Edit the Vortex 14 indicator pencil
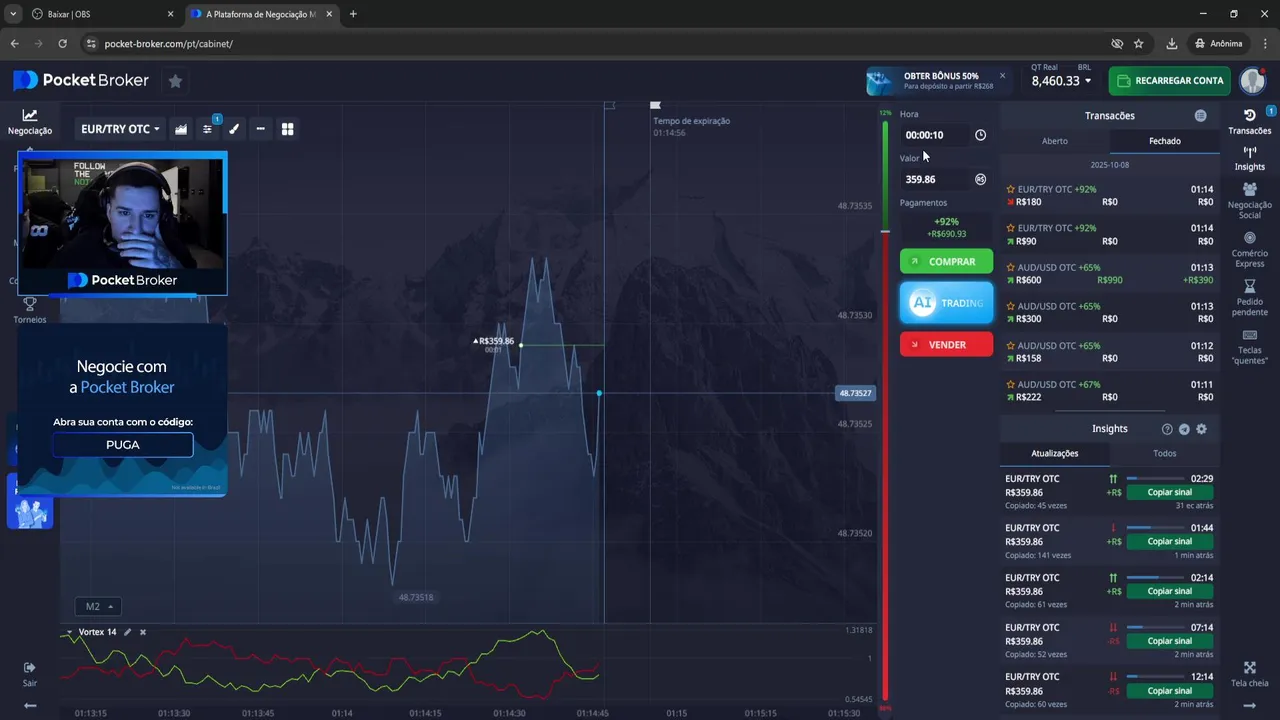The width and height of the screenshot is (1280, 720). [127, 632]
